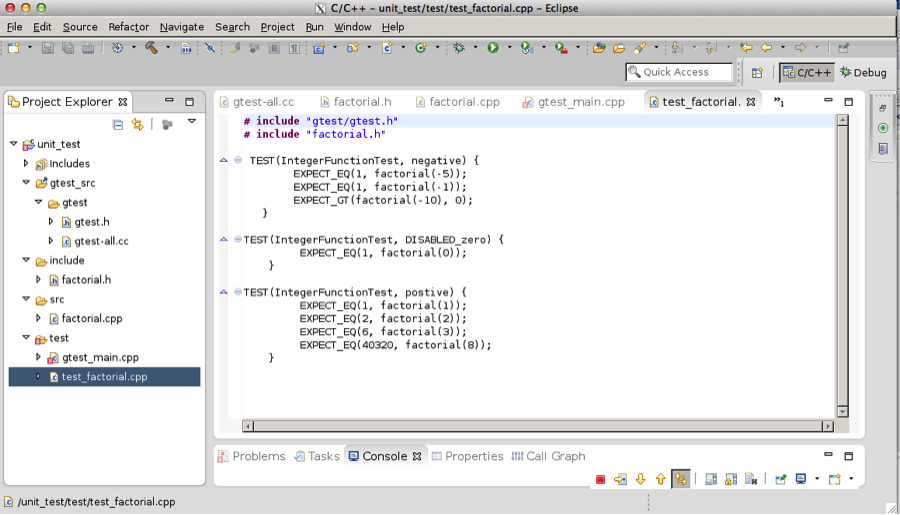
Task: Toggle Mark Occurrences in the toolbar
Action: click(x=234, y=48)
